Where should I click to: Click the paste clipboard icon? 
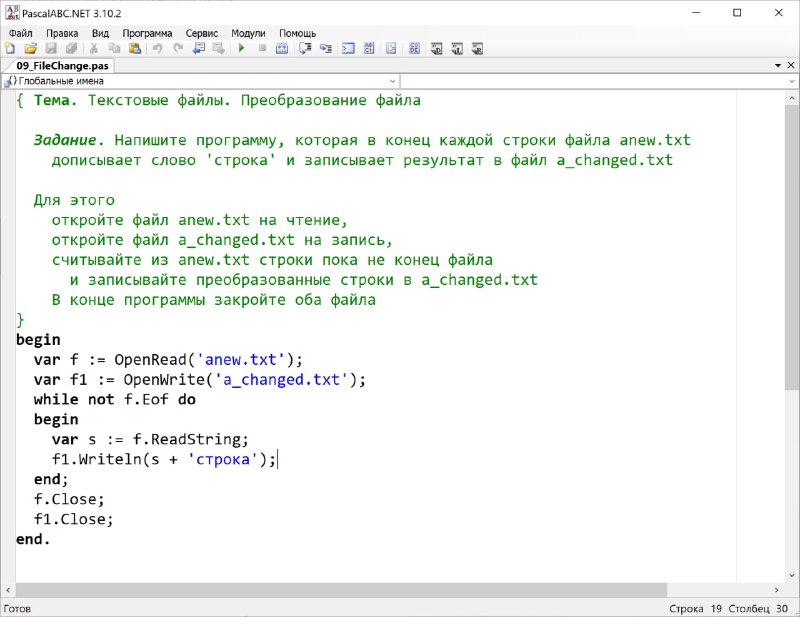135,48
